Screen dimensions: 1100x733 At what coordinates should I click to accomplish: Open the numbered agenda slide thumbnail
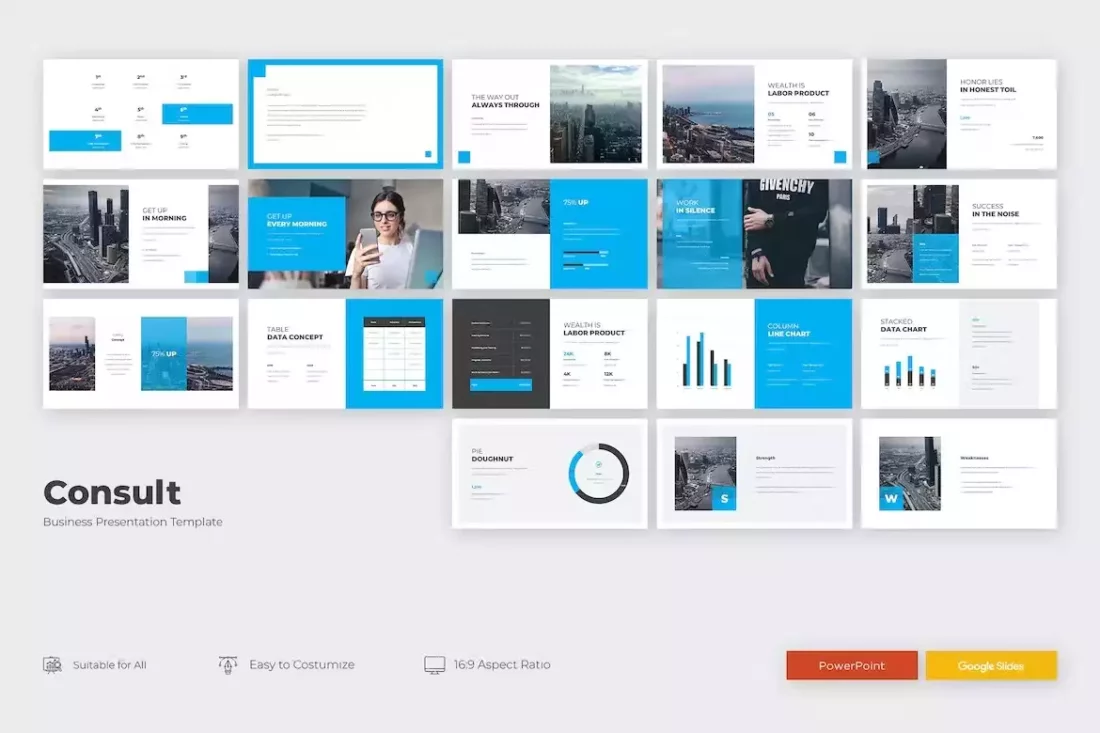[x=140, y=112]
